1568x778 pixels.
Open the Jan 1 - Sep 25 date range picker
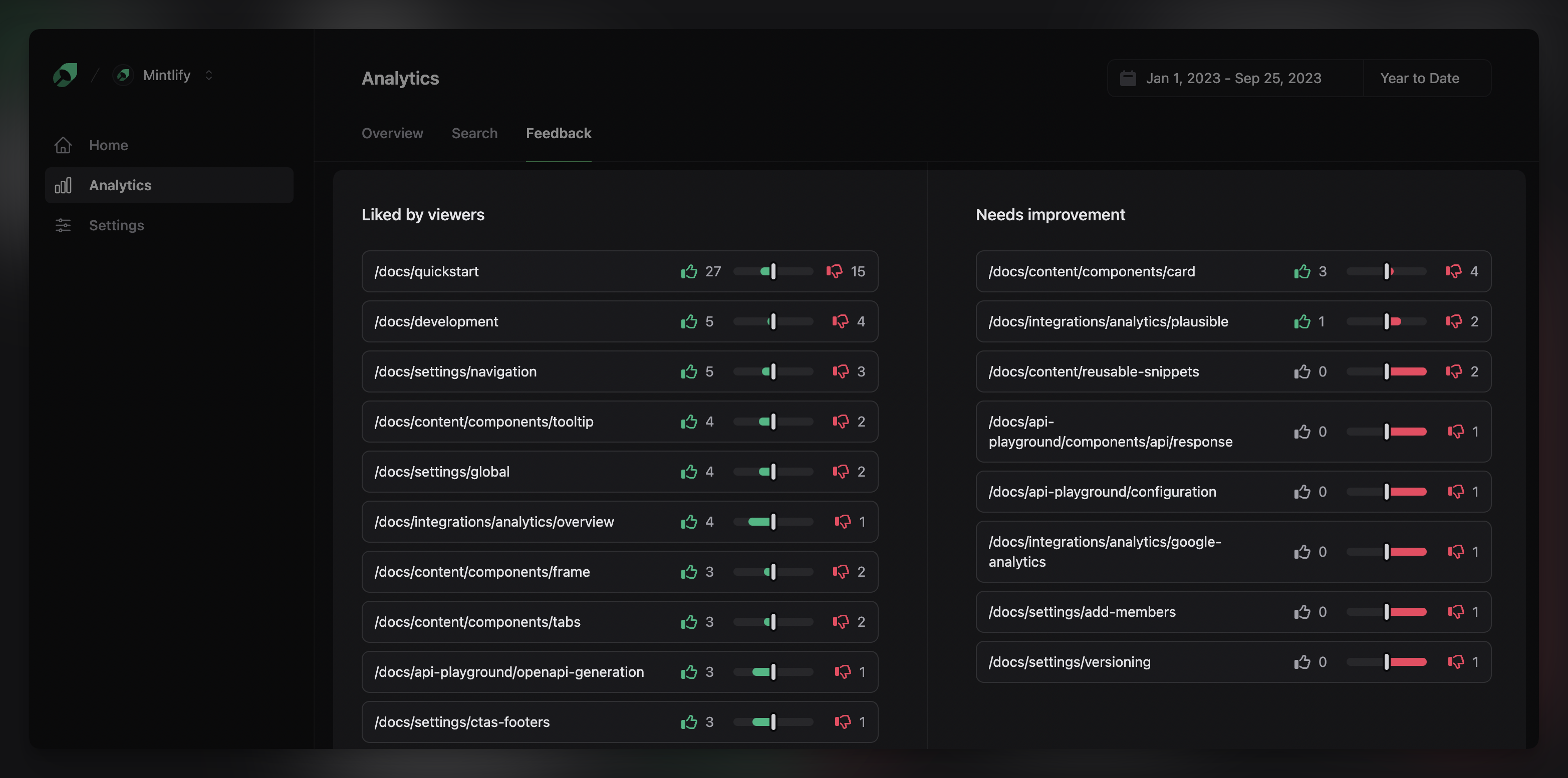(x=1233, y=79)
